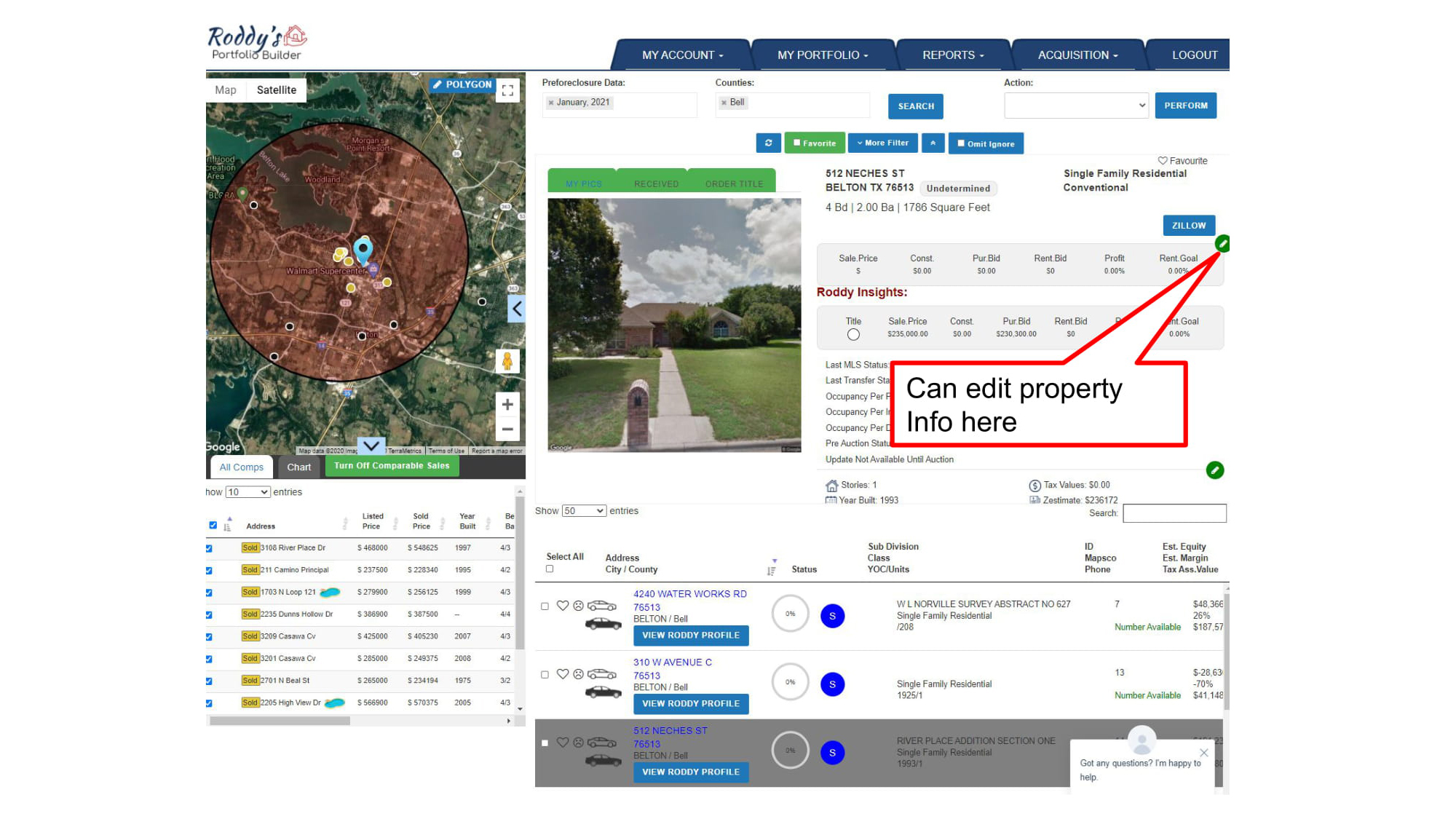Expand the More Filter options
This screenshot has width=1456, height=819.
882,143
